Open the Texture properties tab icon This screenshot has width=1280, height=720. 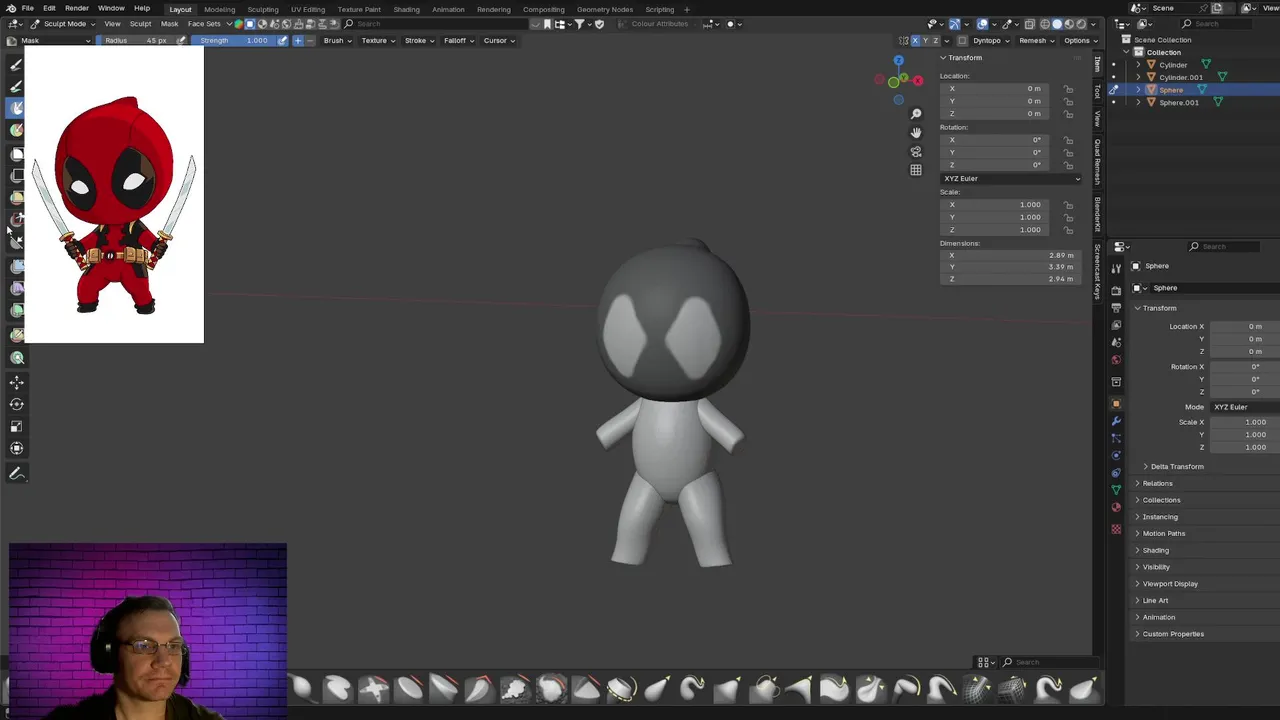1116,529
